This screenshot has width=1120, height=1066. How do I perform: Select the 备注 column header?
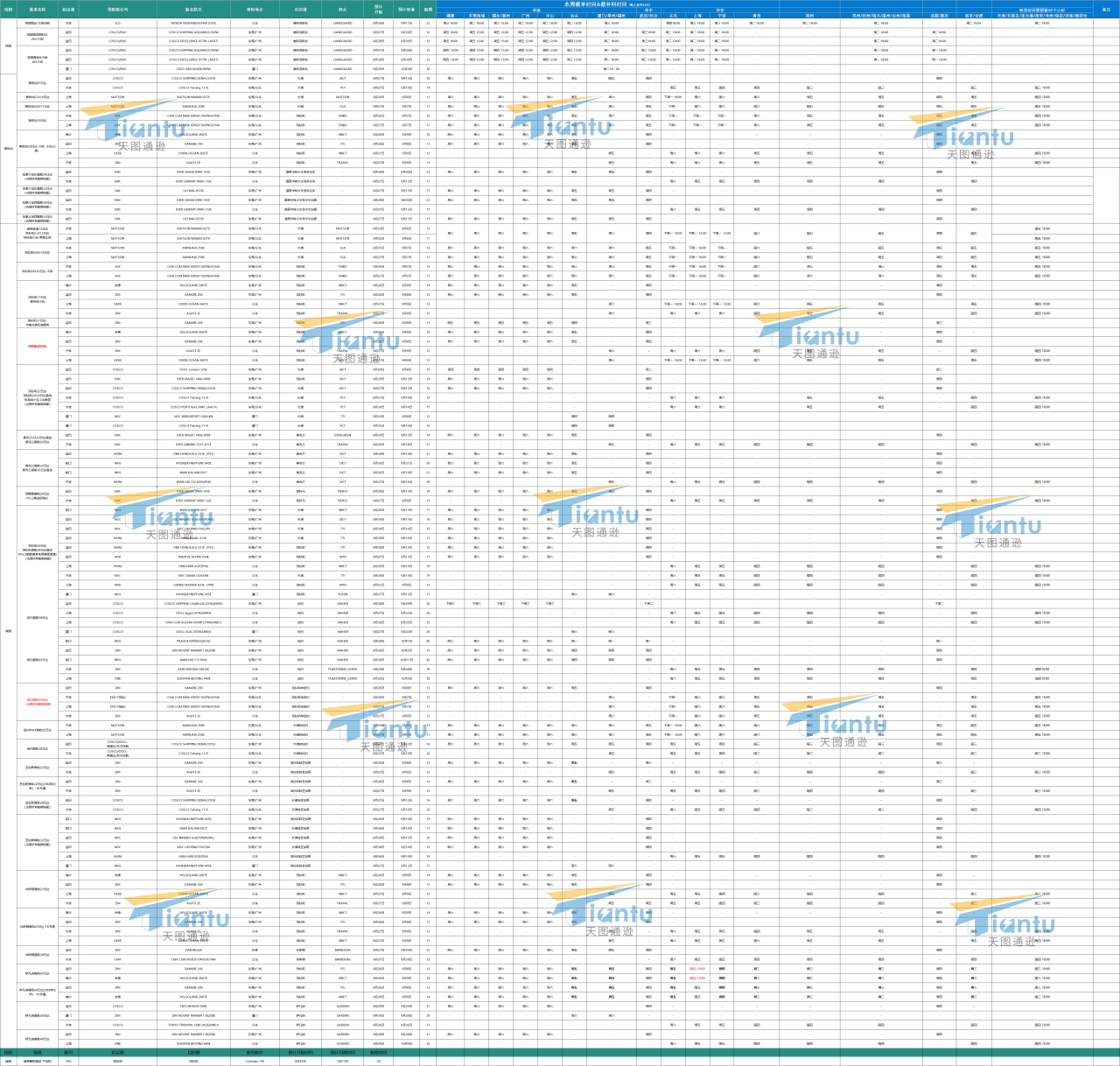1106,10
